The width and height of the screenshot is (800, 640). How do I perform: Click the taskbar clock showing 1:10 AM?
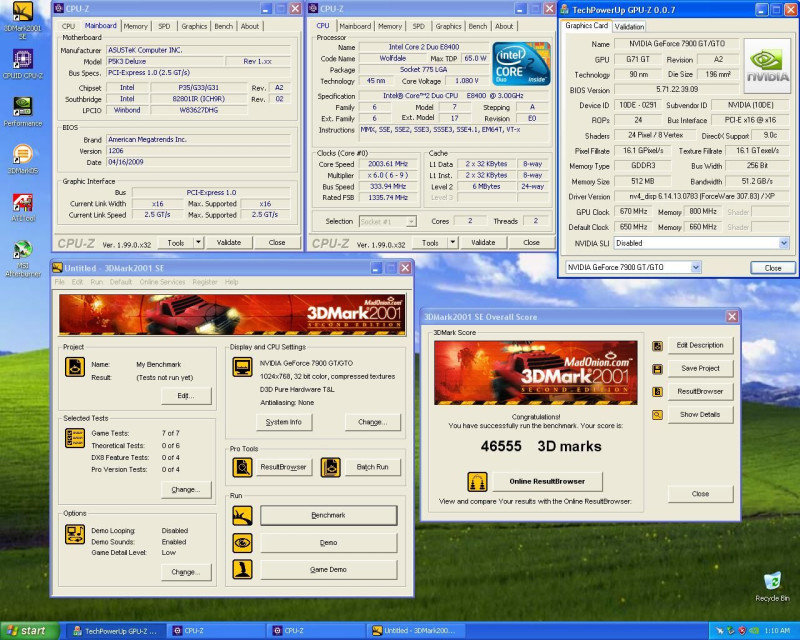[778, 631]
